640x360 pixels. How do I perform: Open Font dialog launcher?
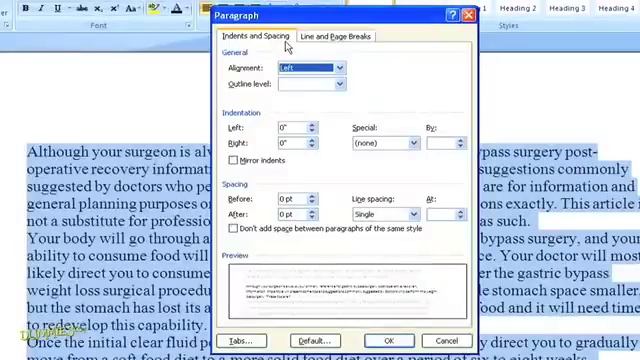pos(189,25)
